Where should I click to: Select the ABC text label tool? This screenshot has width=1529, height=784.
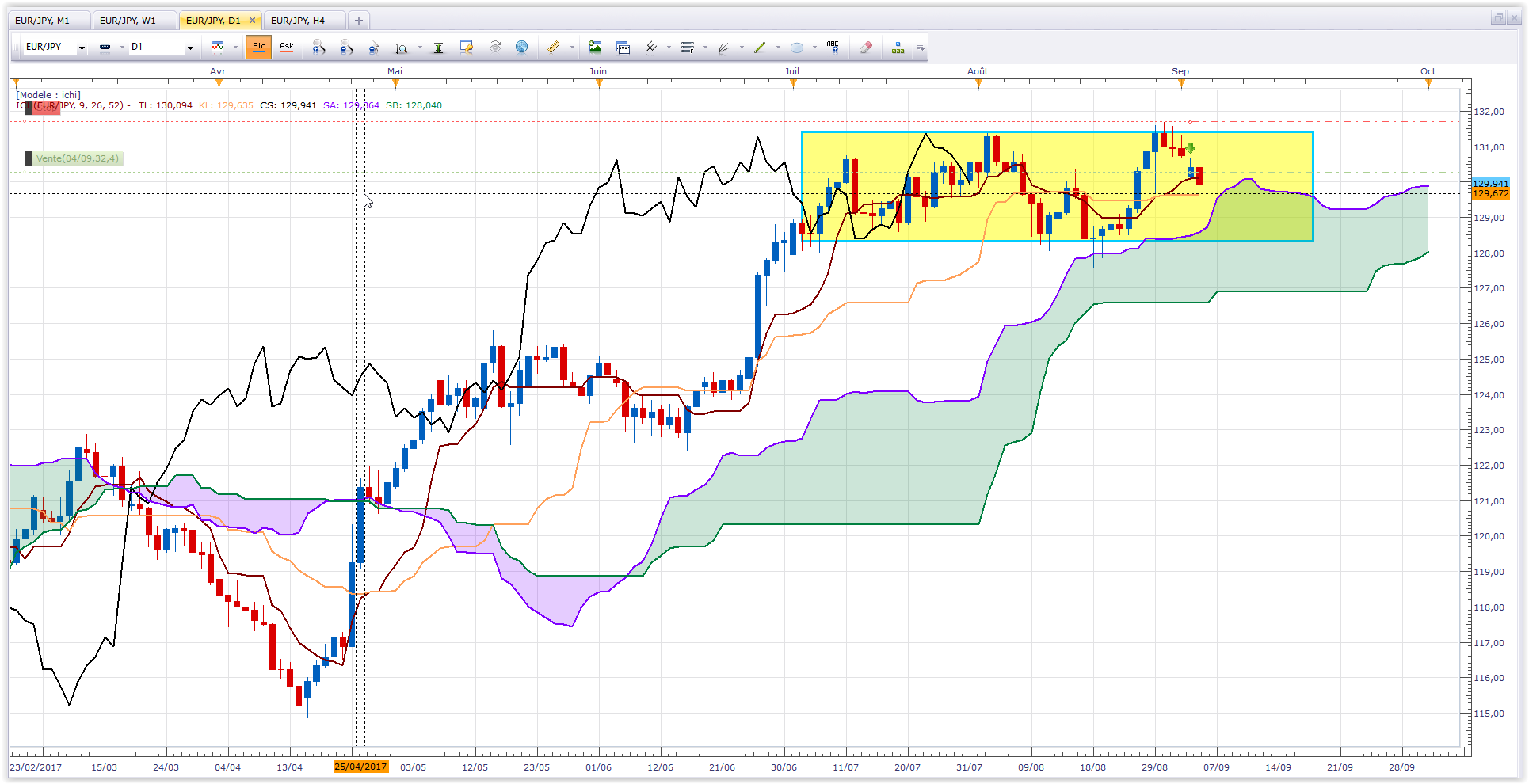pos(833,47)
